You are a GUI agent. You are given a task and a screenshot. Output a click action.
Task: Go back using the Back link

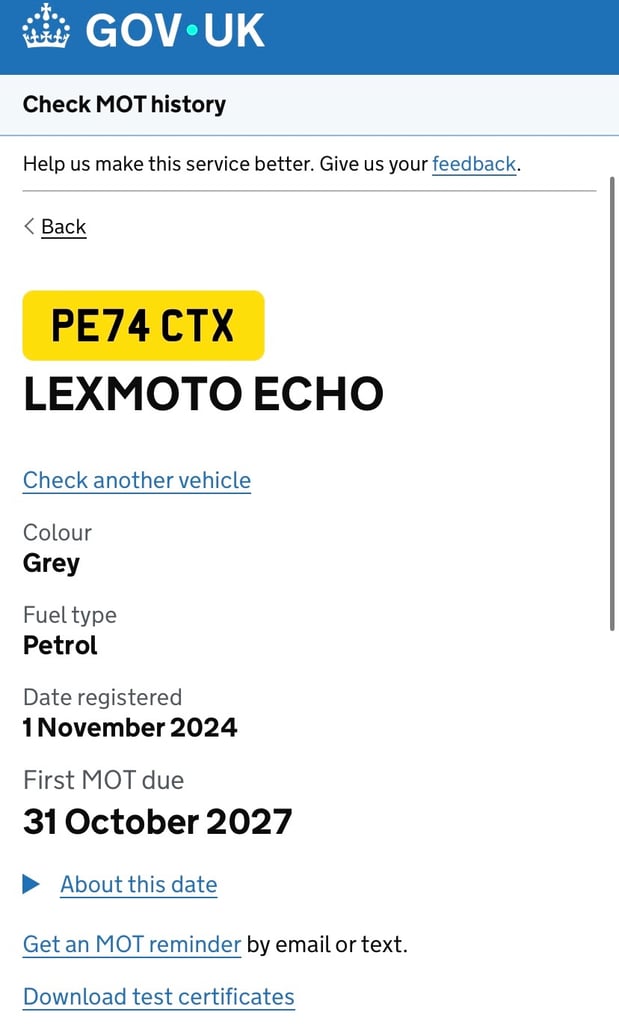tap(63, 227)
